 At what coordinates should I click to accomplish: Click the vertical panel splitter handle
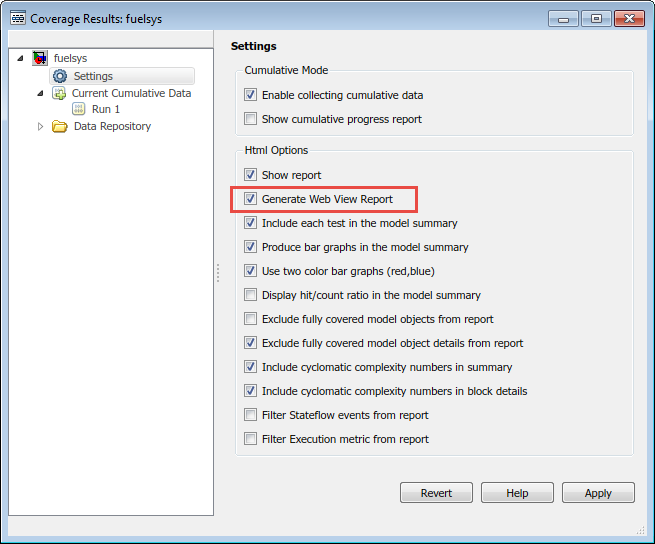coord(218,273)
